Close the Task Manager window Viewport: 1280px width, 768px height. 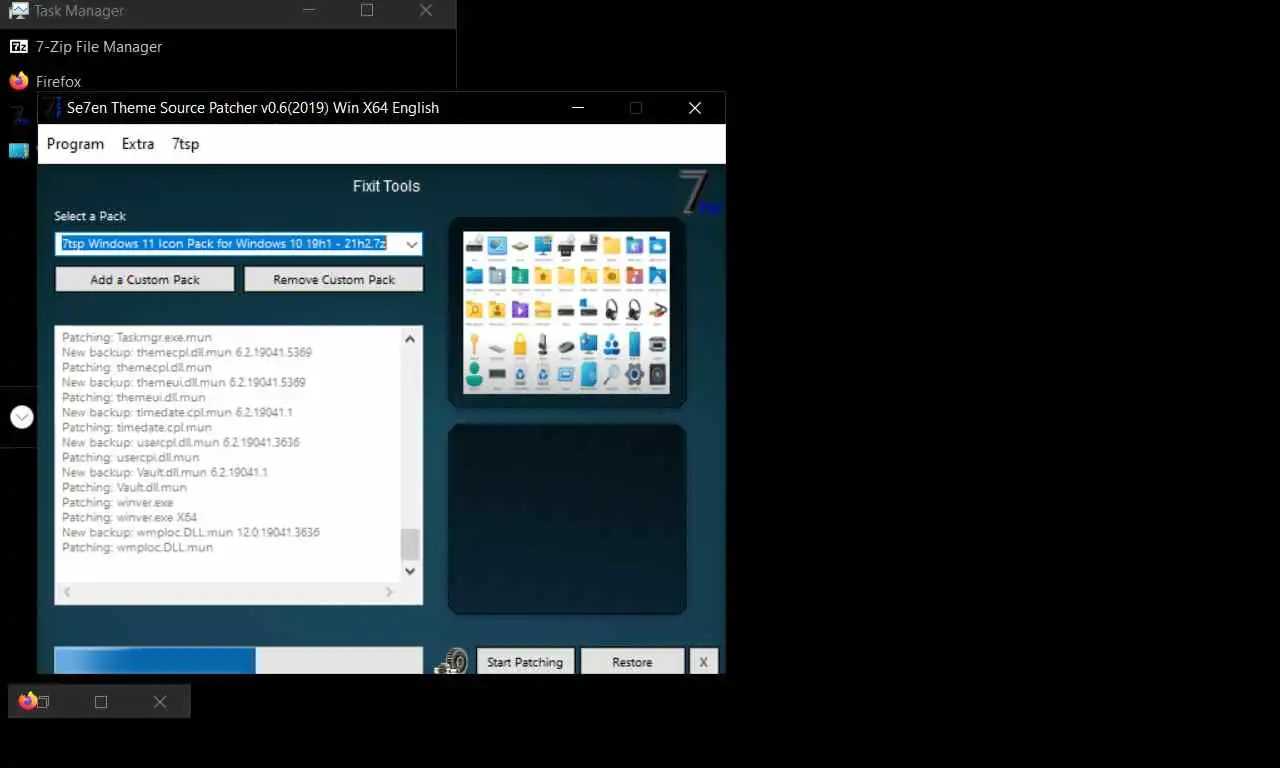pyautogui.click(x=426, y=10)
